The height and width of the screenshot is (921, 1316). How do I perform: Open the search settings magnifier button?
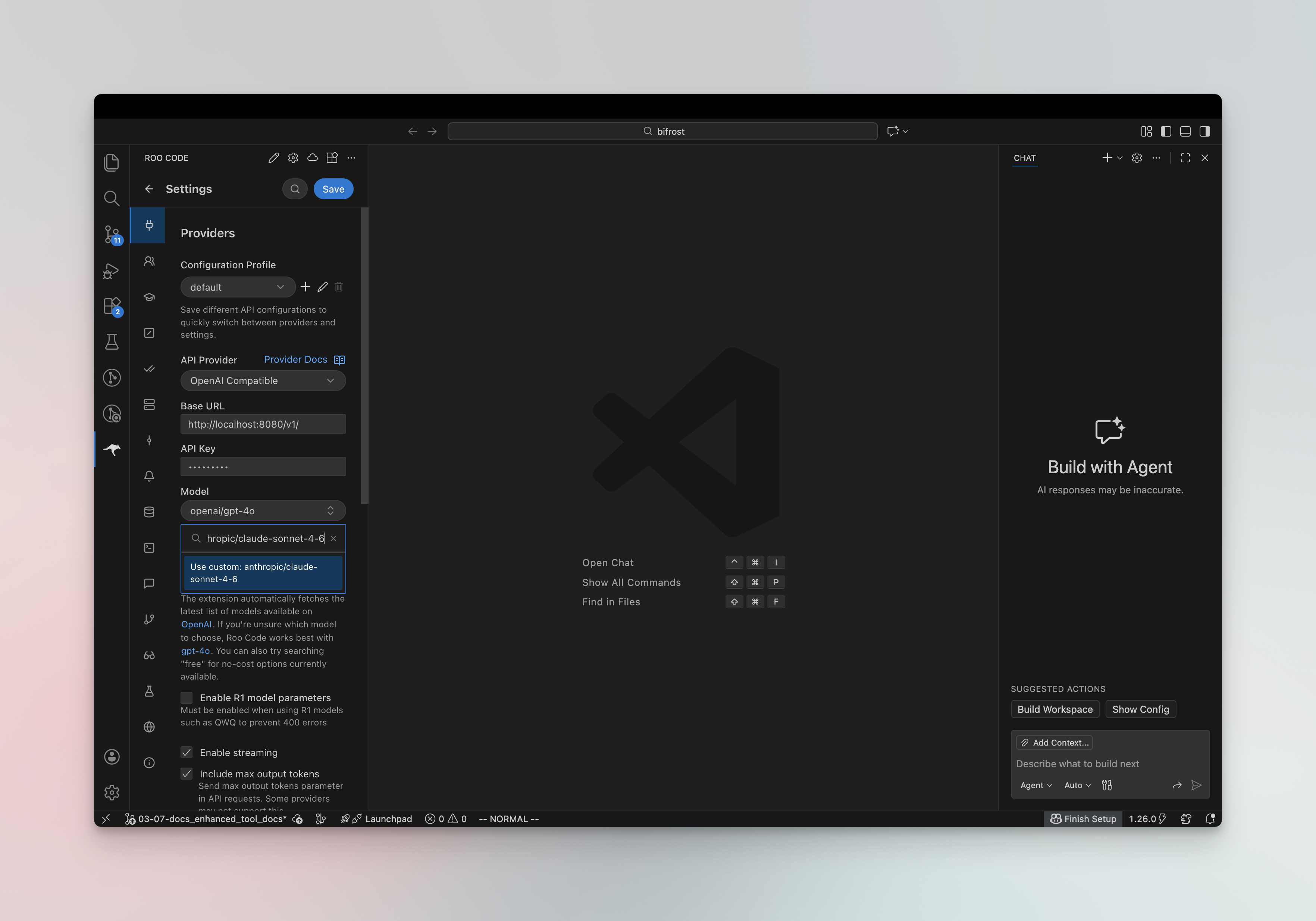[295, 189]
